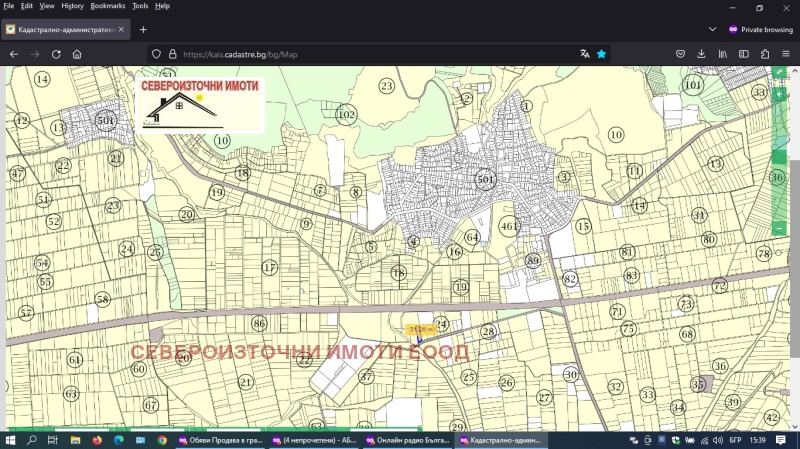The height and width of the screenshot is (449, 800).
Task: Open network status in system tray
Action: [705, 440]
